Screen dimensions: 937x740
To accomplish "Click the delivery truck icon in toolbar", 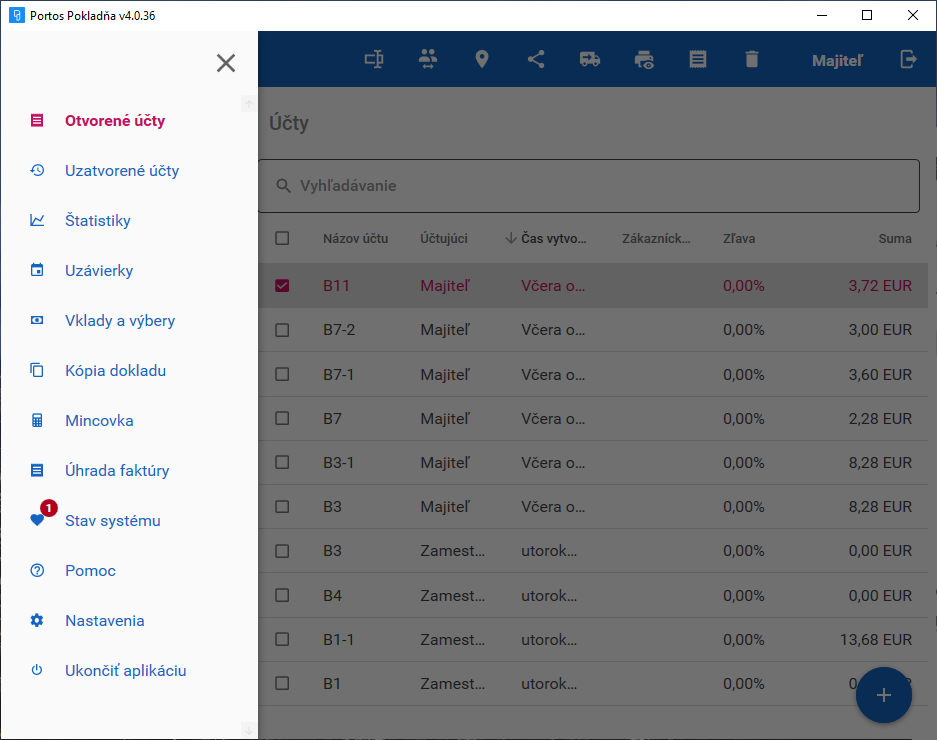I will [590, 59].
